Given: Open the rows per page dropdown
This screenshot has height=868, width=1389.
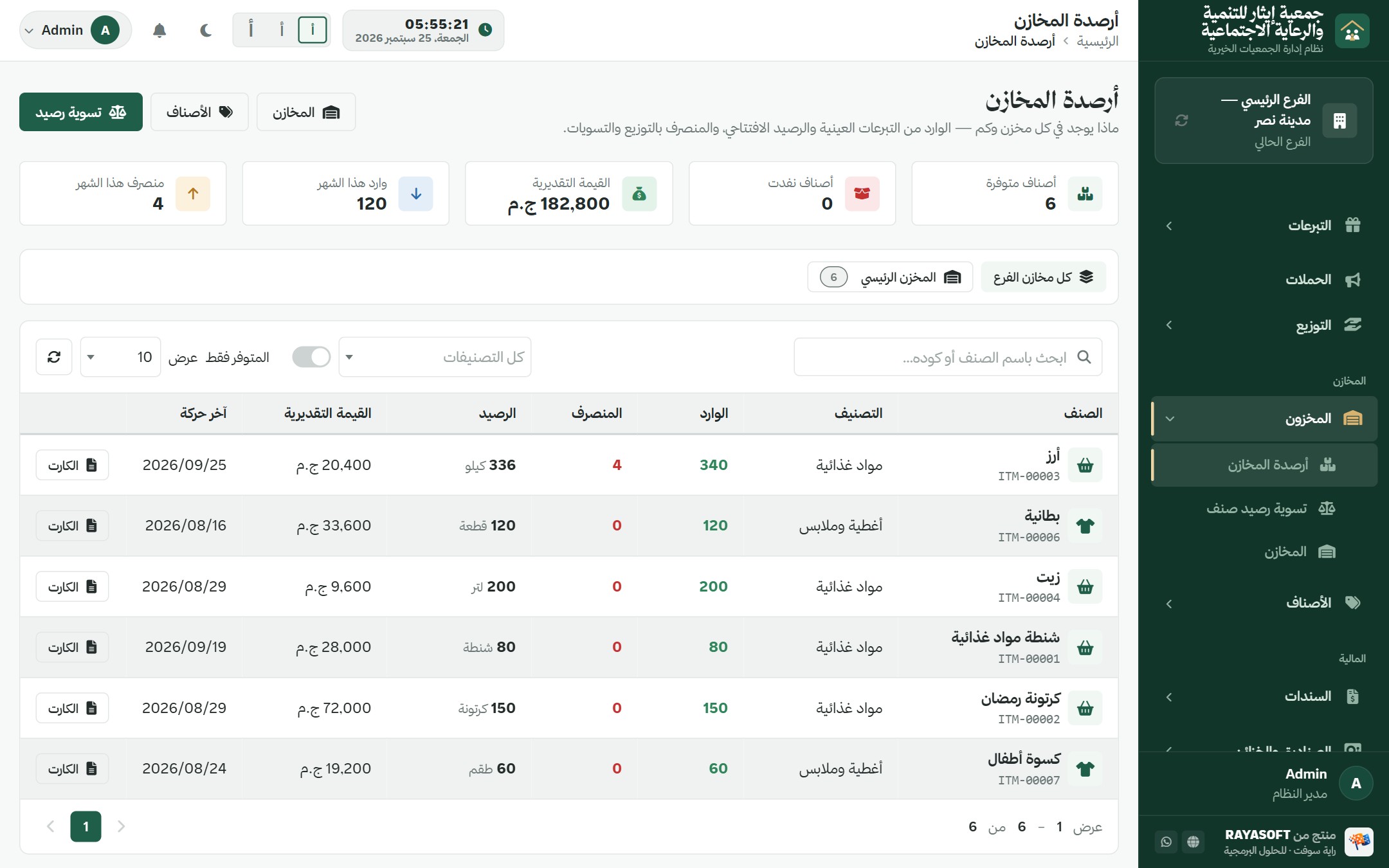Looking at the screenshot, I should point(120,357).
